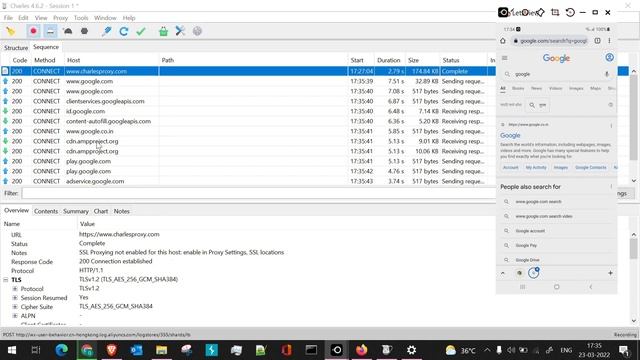Tap the phone browser tab switcher icon
This screenshot has height=360, width=640.
point(598,41)
